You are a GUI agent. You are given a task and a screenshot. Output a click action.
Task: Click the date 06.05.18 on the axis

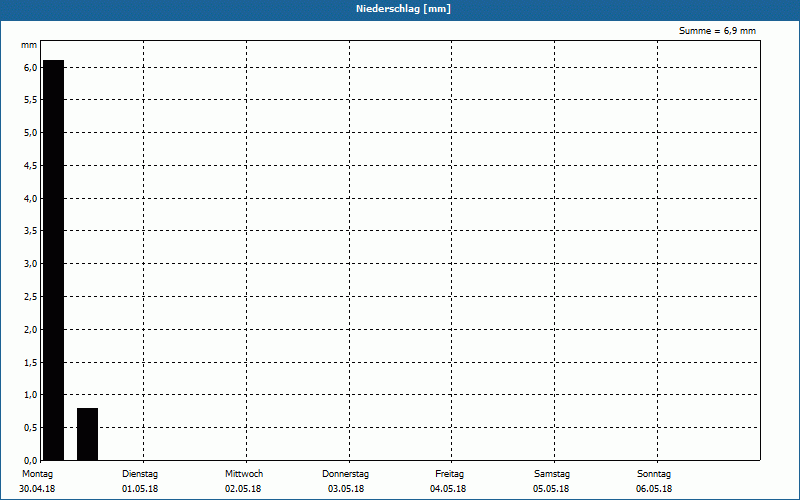tap(654, 489)
